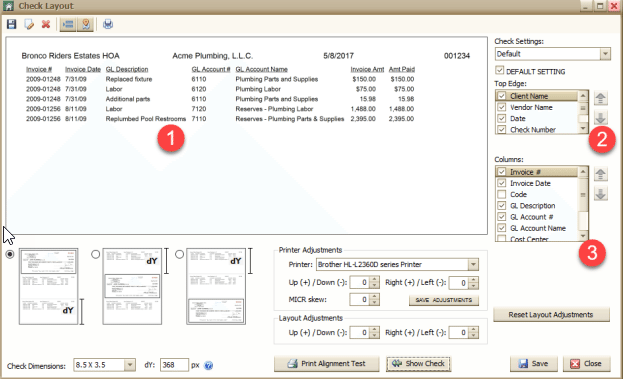Uncheck Client Name in Top Edge list
Screen dimensions: 623x379
click(501, 96)
